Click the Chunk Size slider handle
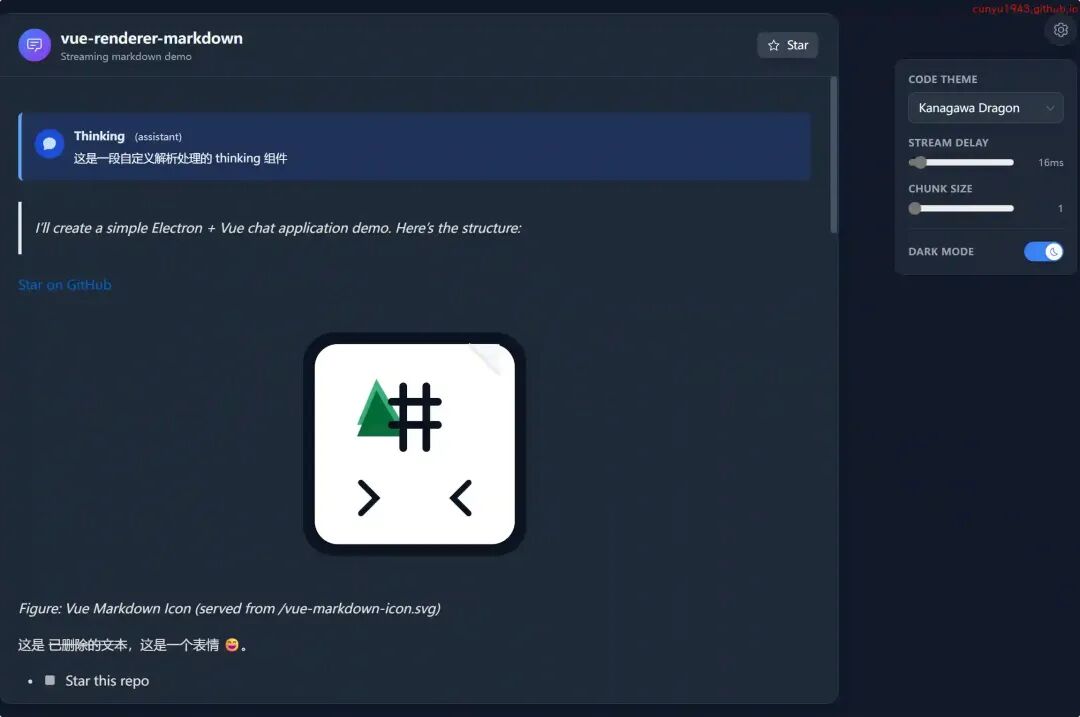 click(x=915, y=209)
